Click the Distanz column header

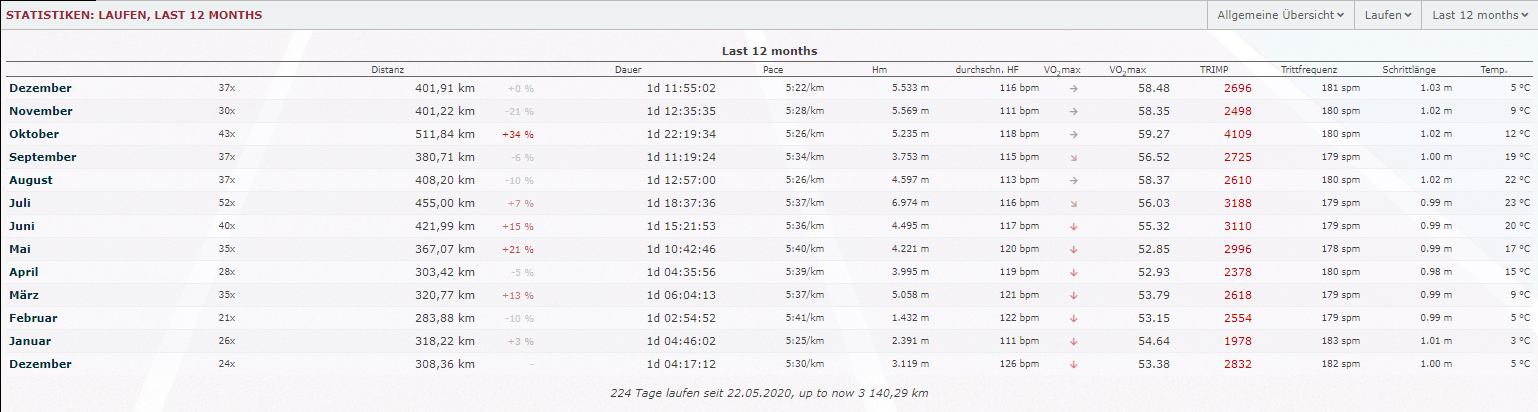tap(387, 70)
